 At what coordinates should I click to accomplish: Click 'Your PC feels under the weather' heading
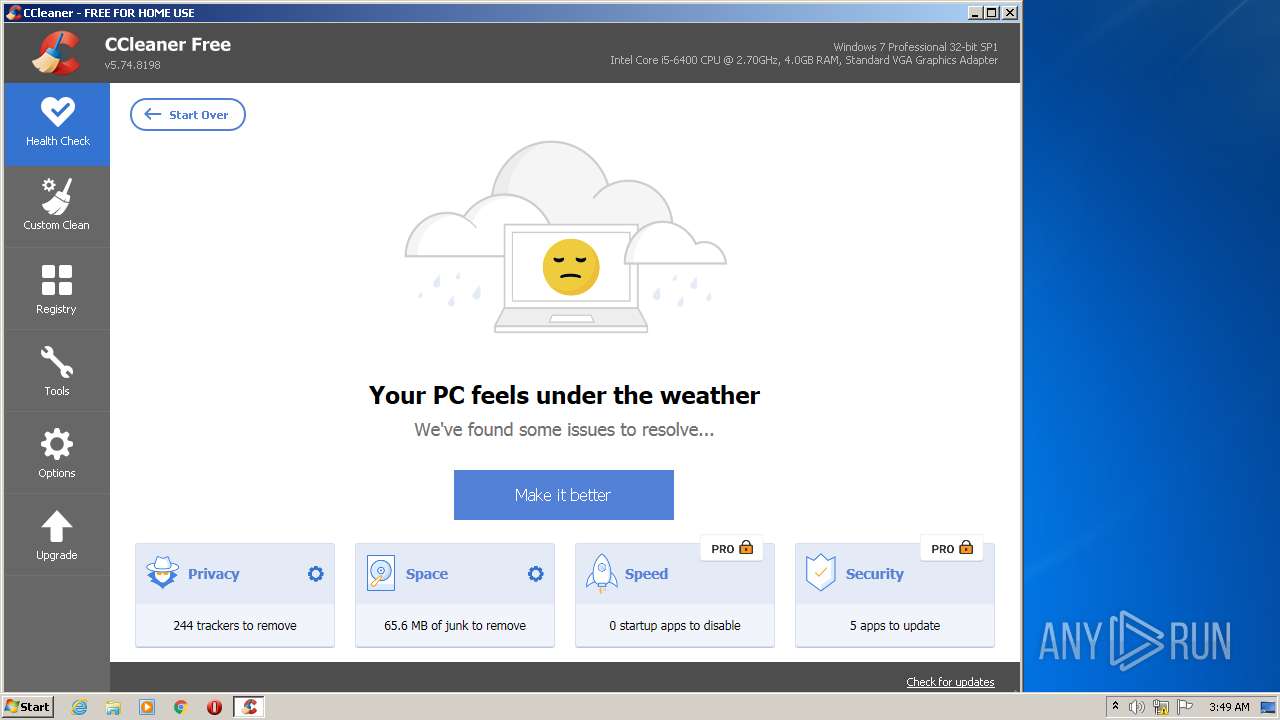click(564, 395)
